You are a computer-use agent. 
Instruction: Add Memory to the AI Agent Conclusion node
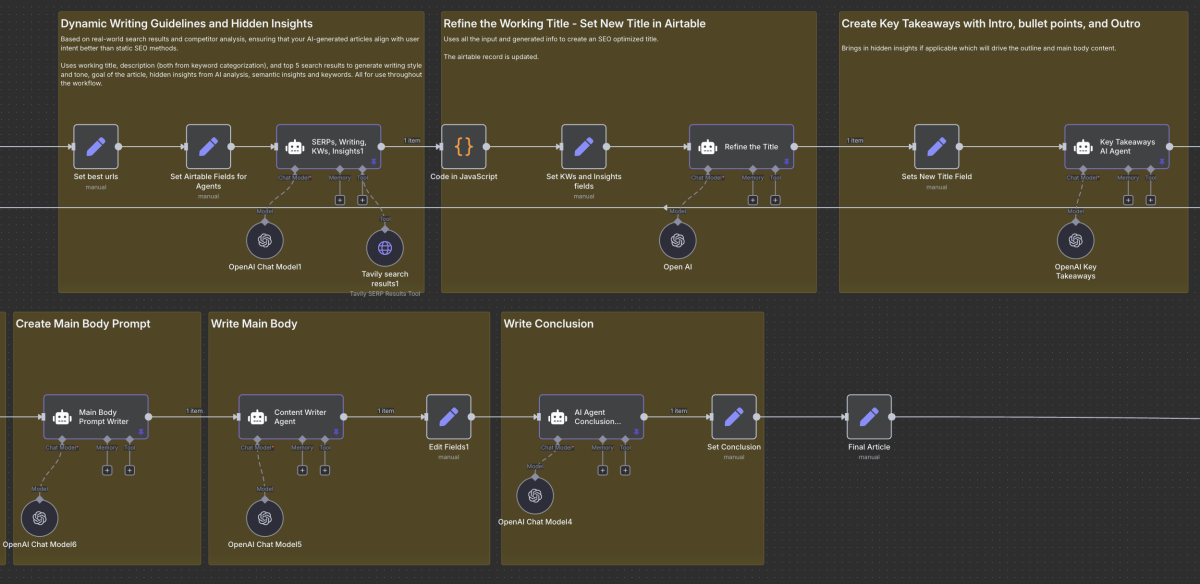(603, 470)
